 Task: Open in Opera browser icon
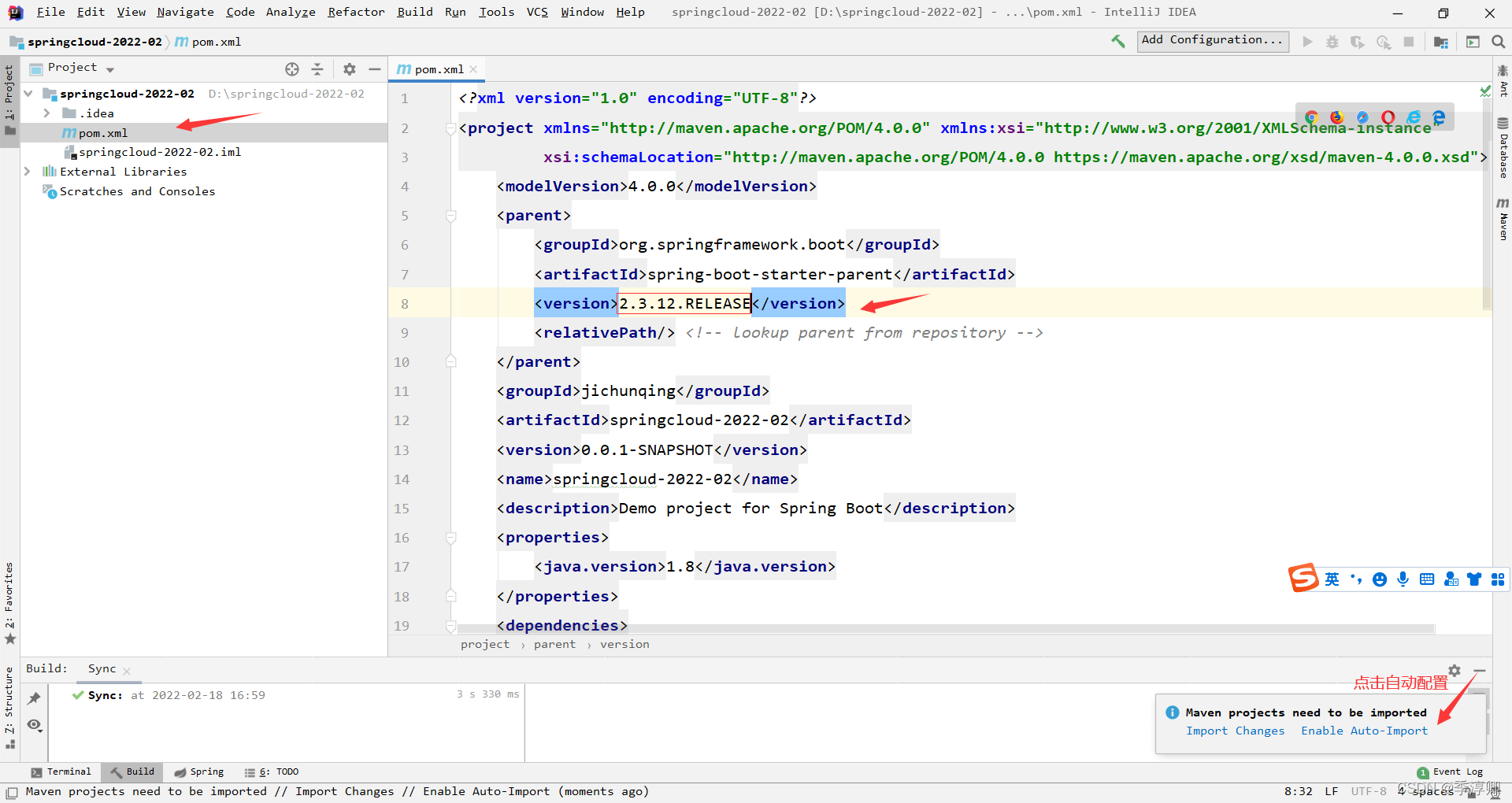click(x=1388, y=117)
